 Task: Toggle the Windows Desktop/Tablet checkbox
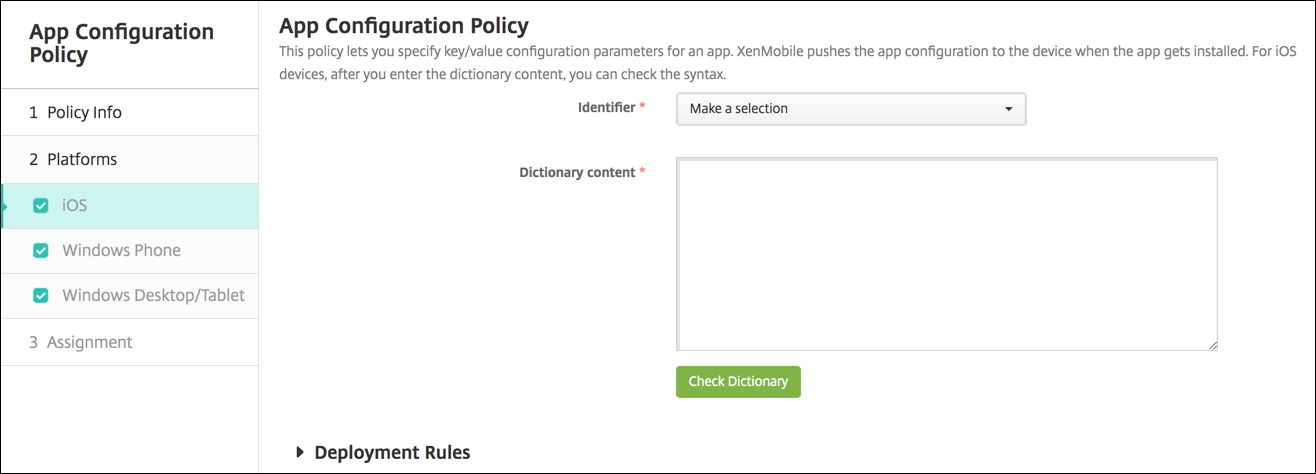click(41, 296)
